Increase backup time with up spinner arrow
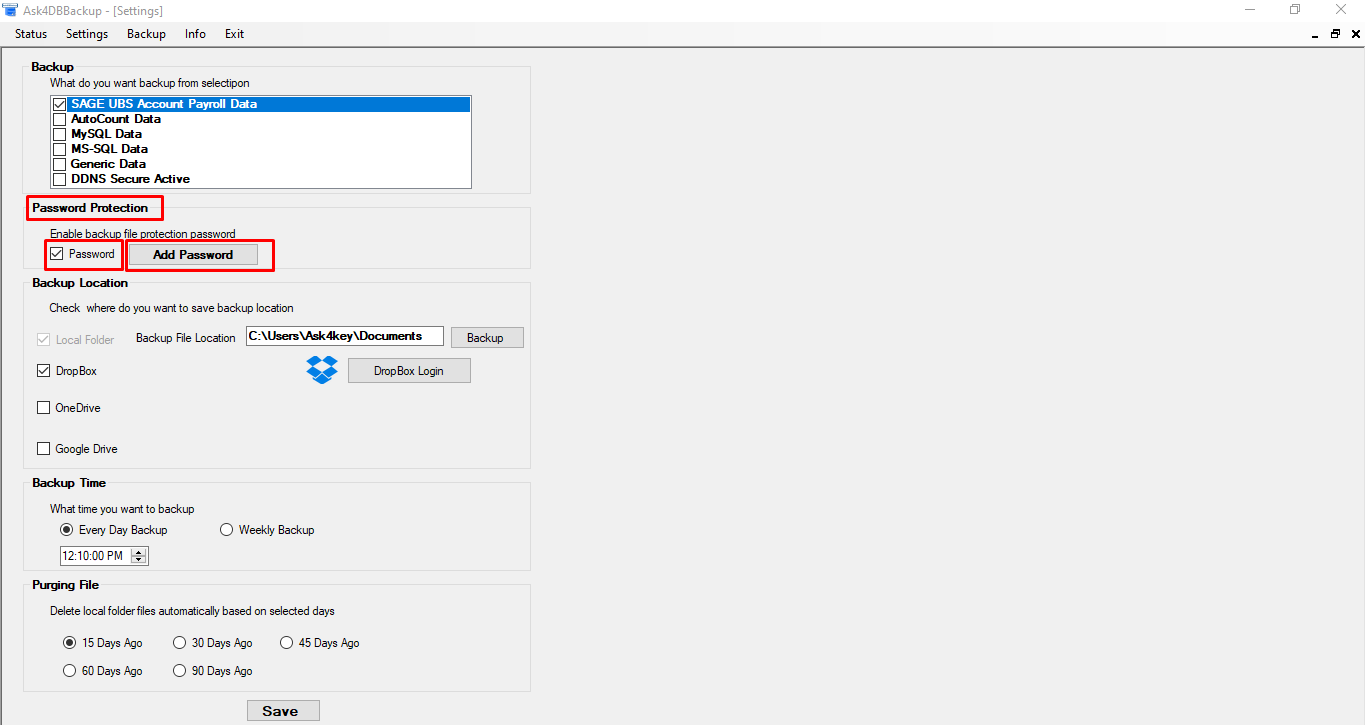1365x725 pixels. (139, 551)
